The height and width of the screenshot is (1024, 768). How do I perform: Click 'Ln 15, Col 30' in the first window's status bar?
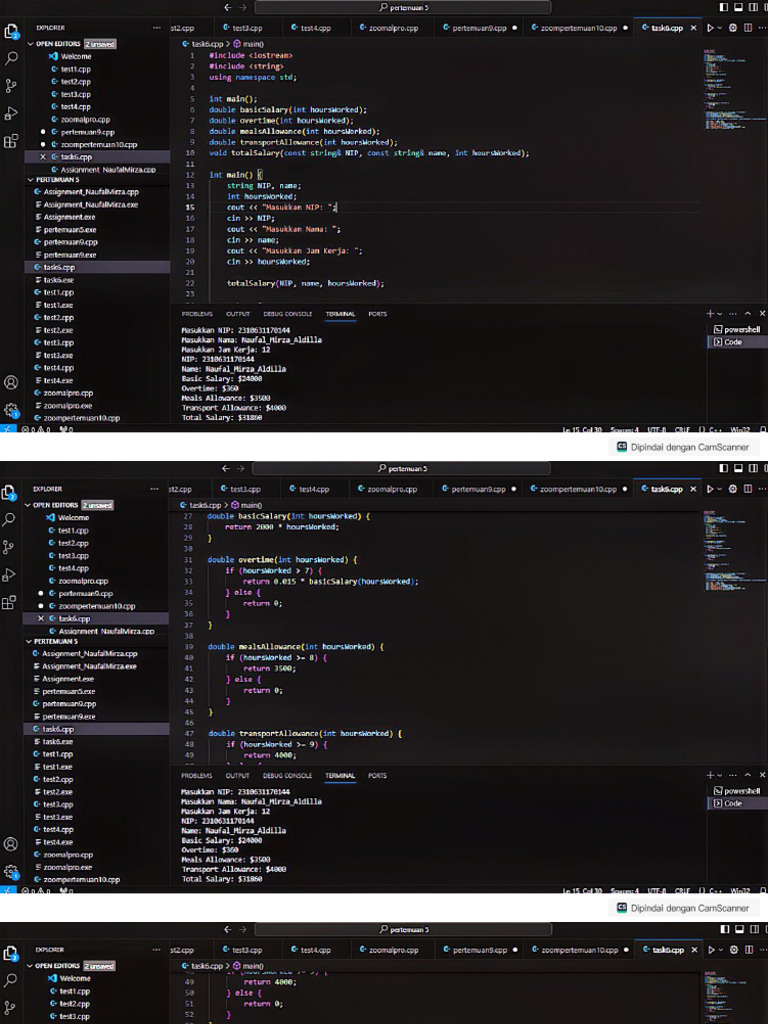(582, 430)
